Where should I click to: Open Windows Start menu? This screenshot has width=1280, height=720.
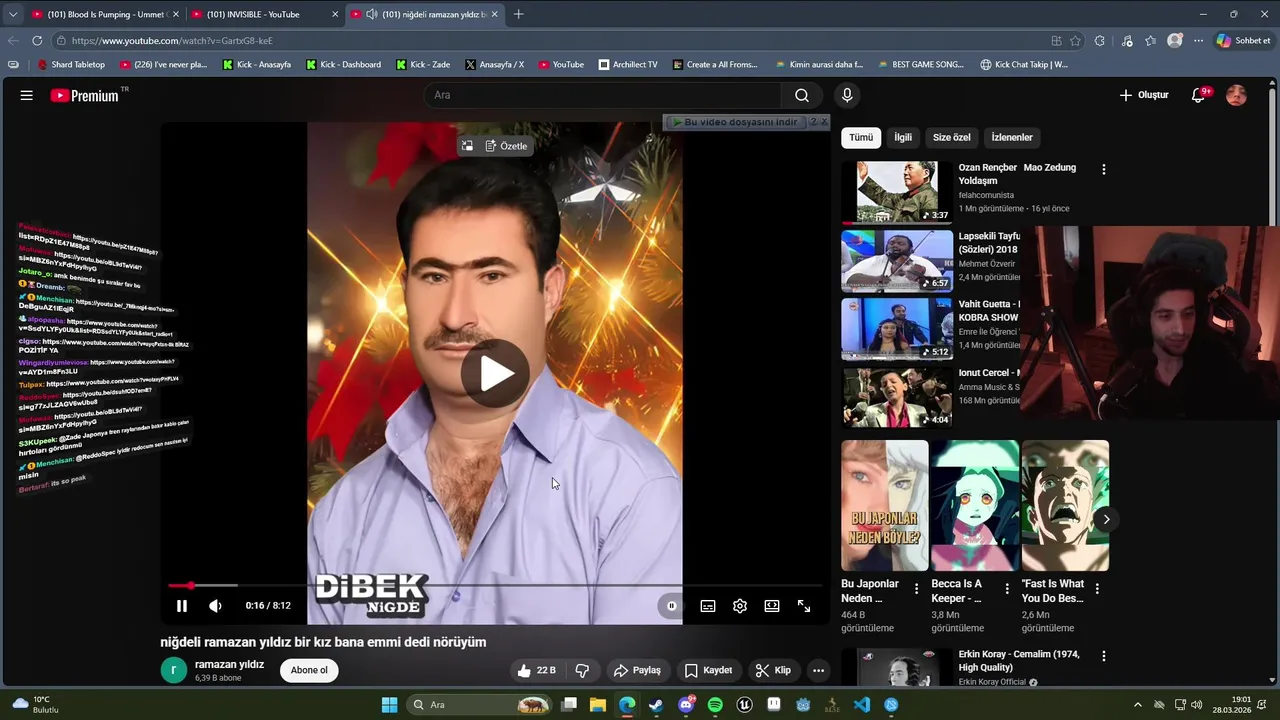(x=389, y=705)
